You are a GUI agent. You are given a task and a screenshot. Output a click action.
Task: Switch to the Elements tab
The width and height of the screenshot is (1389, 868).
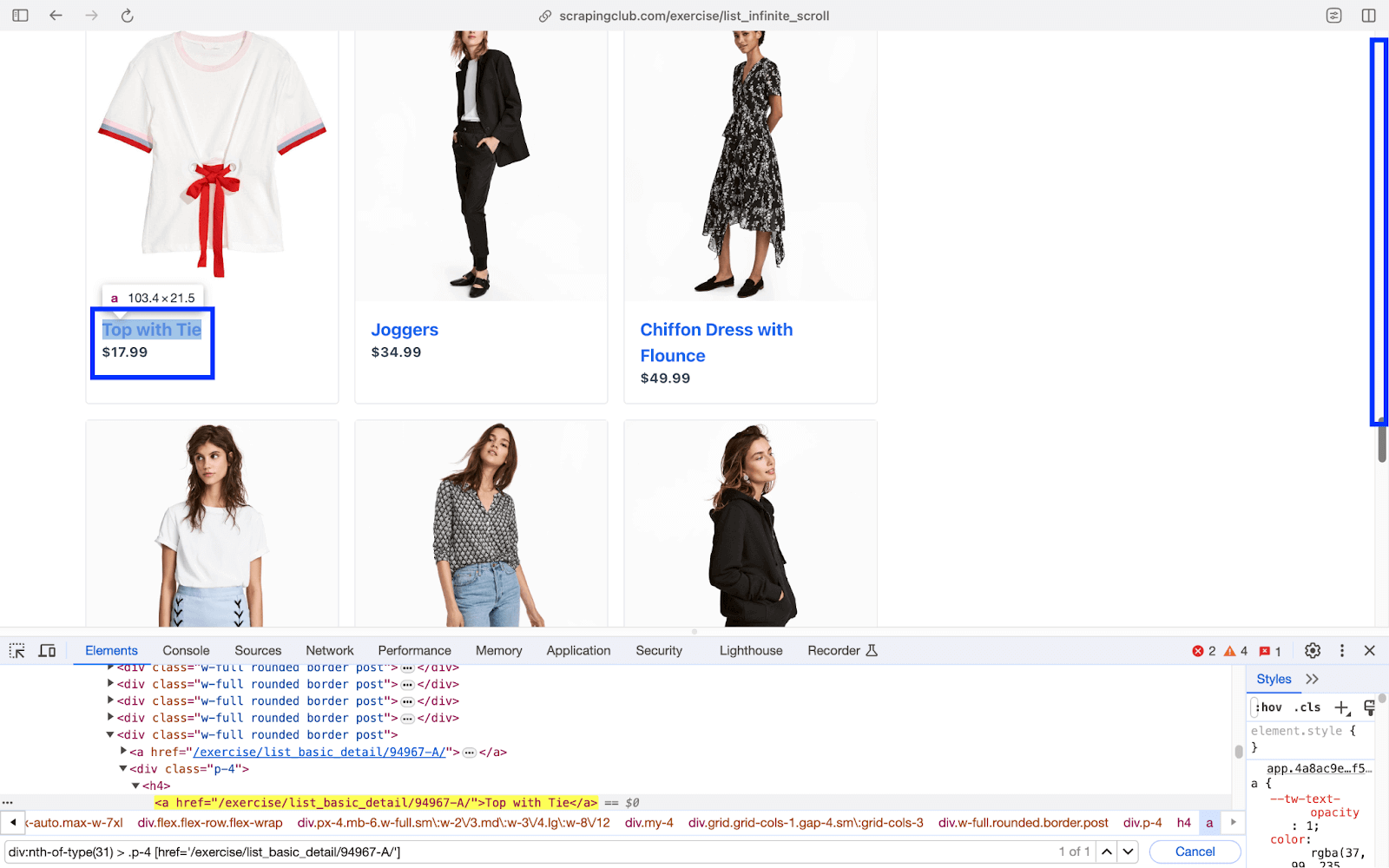[111, 650]
